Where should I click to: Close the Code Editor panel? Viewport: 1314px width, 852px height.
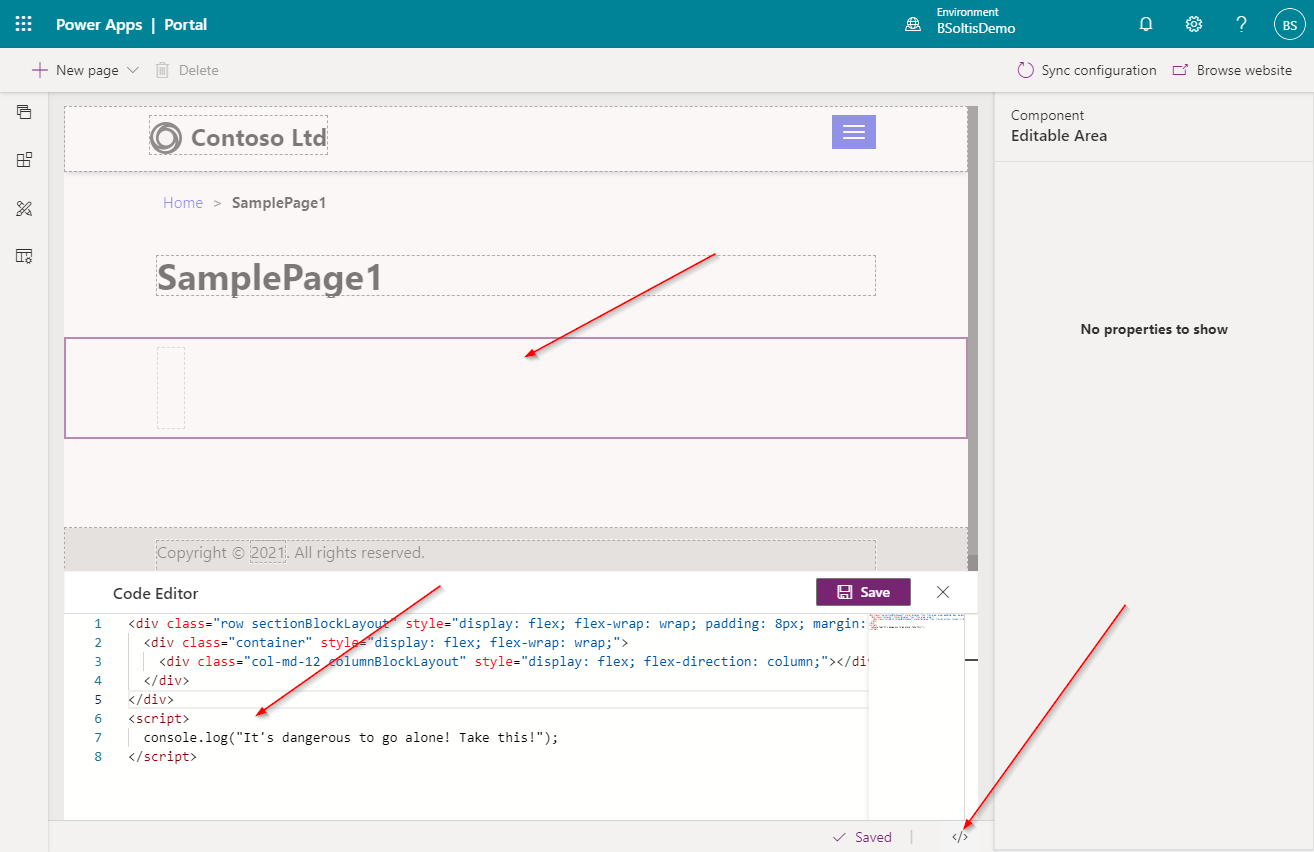(942, 591)
